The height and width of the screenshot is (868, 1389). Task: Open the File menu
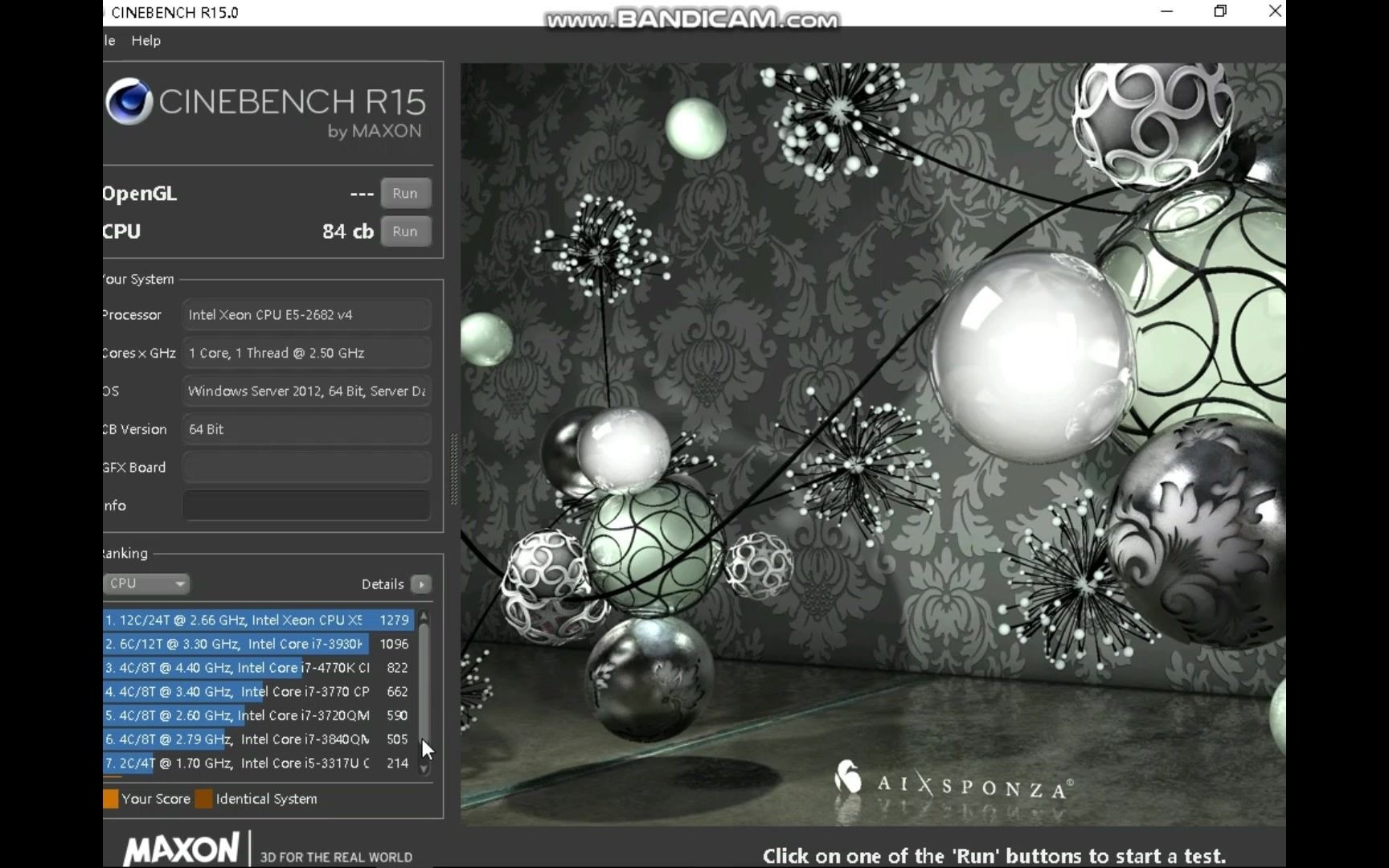[x=109, y=40]
